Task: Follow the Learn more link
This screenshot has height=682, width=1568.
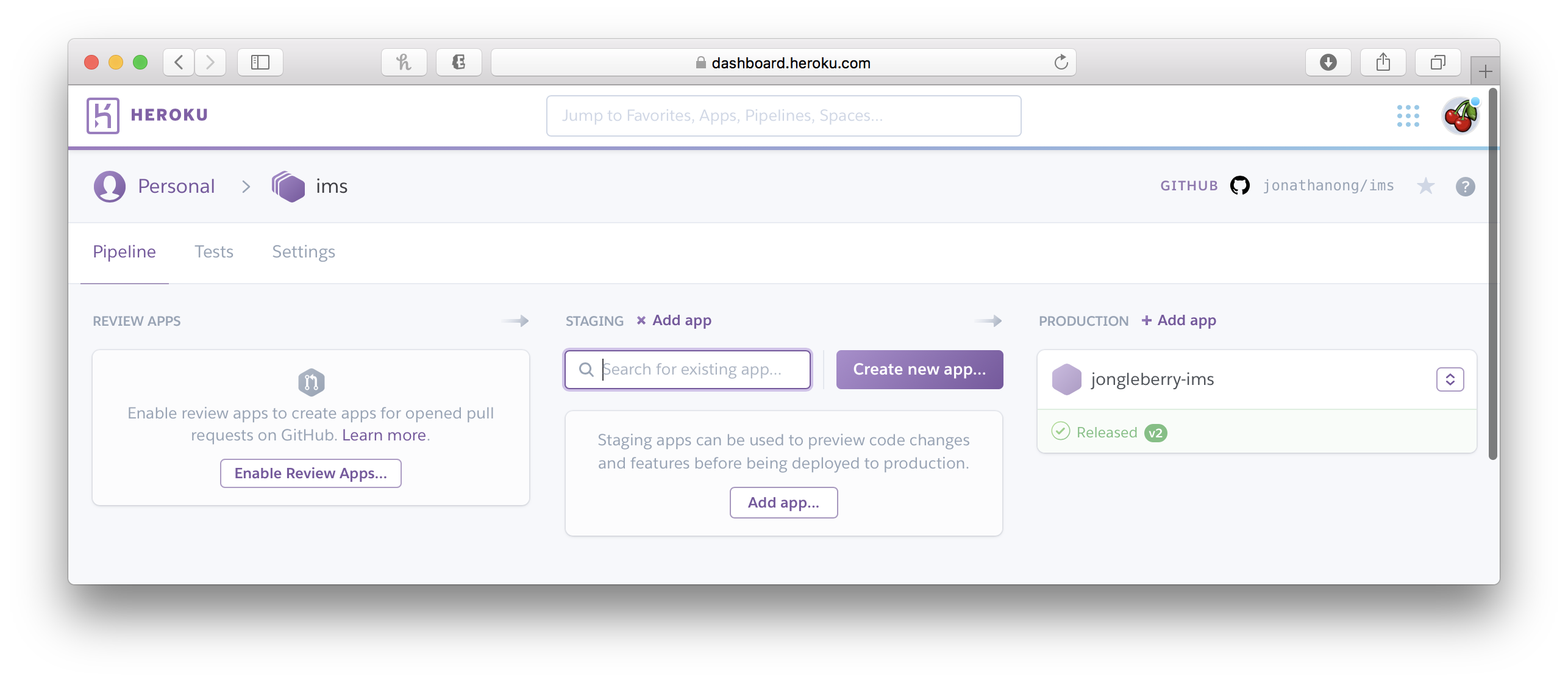Action: click(383, 435)
